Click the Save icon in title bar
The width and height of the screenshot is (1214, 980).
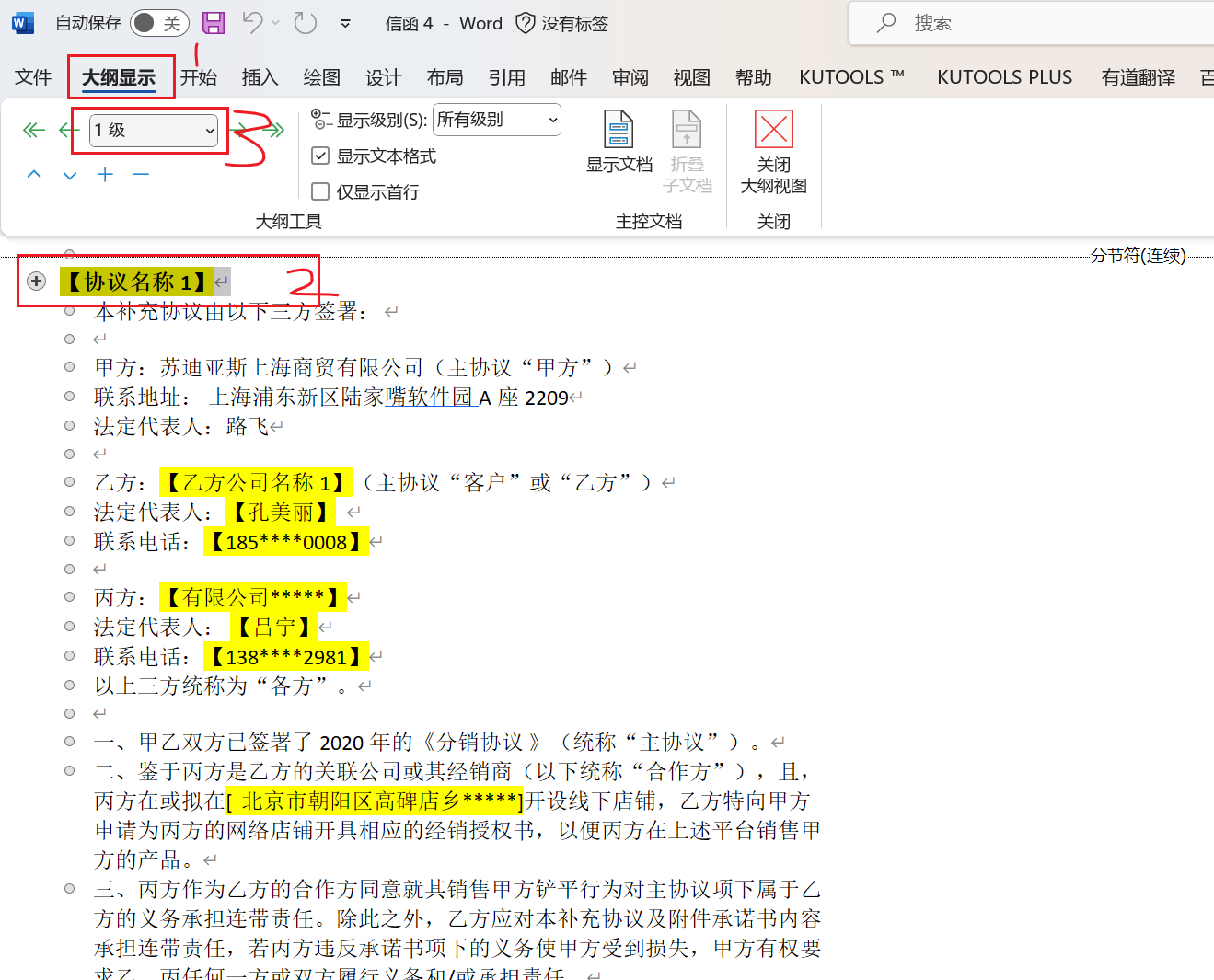[214, 23]
